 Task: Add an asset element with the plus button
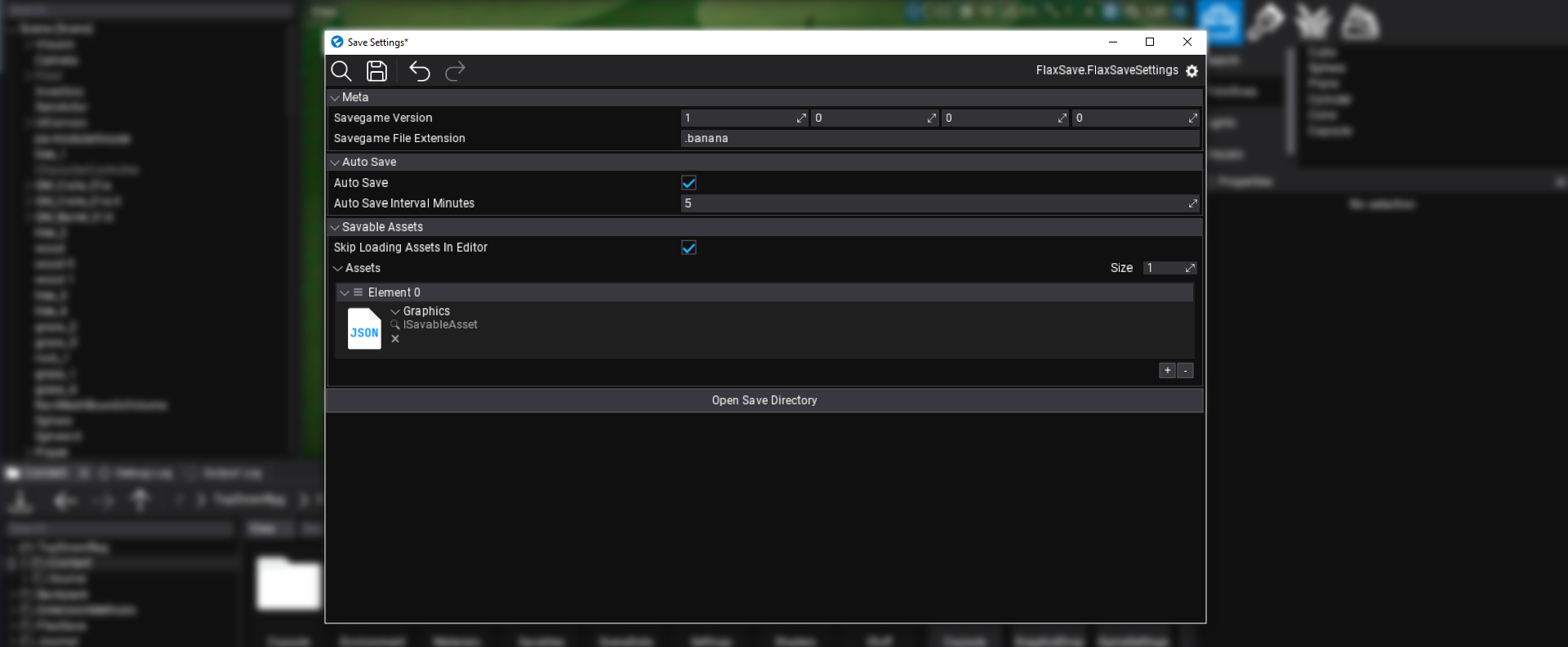point(1167,371)
